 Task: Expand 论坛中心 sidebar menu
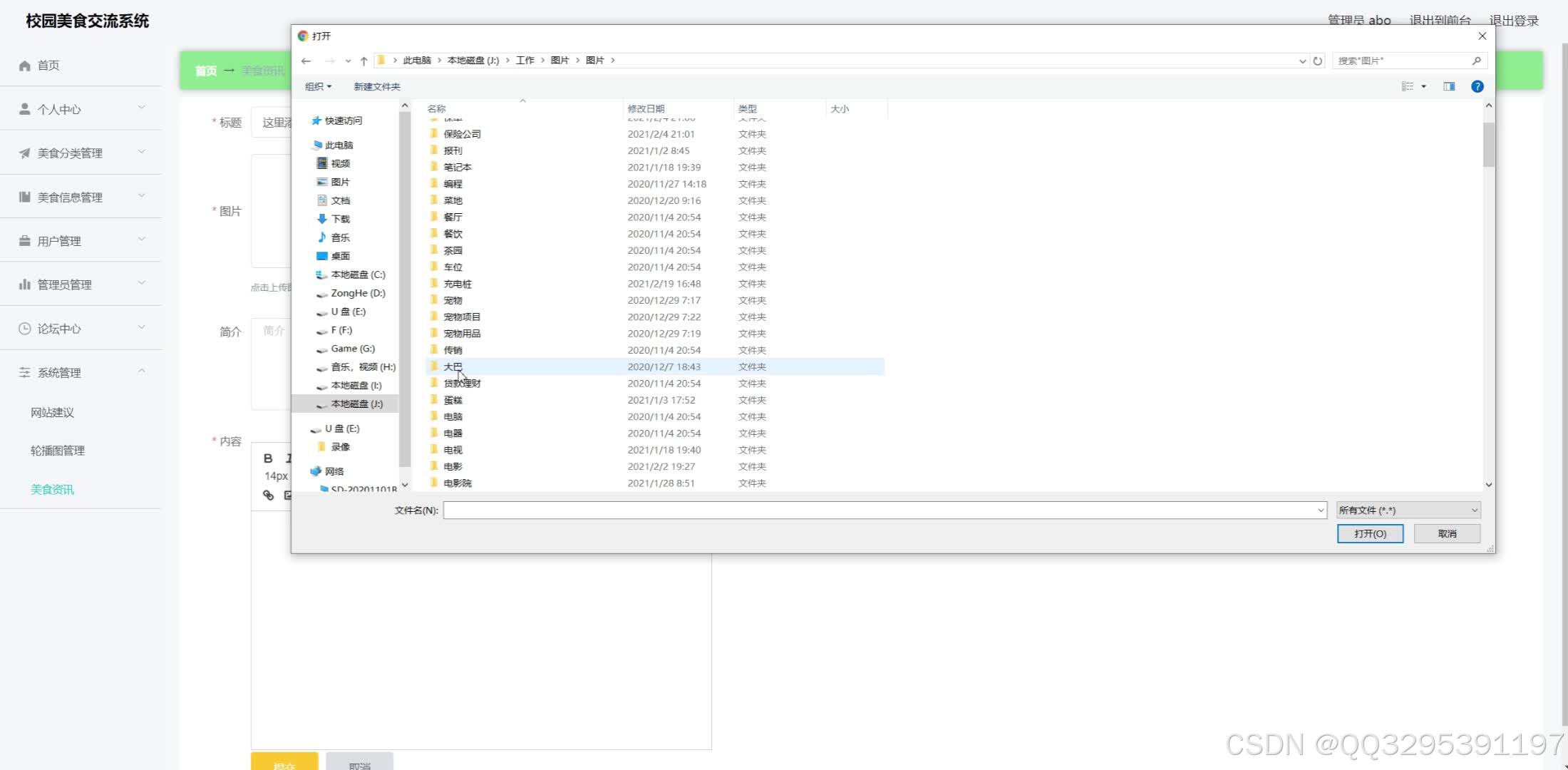click(81, 329)
